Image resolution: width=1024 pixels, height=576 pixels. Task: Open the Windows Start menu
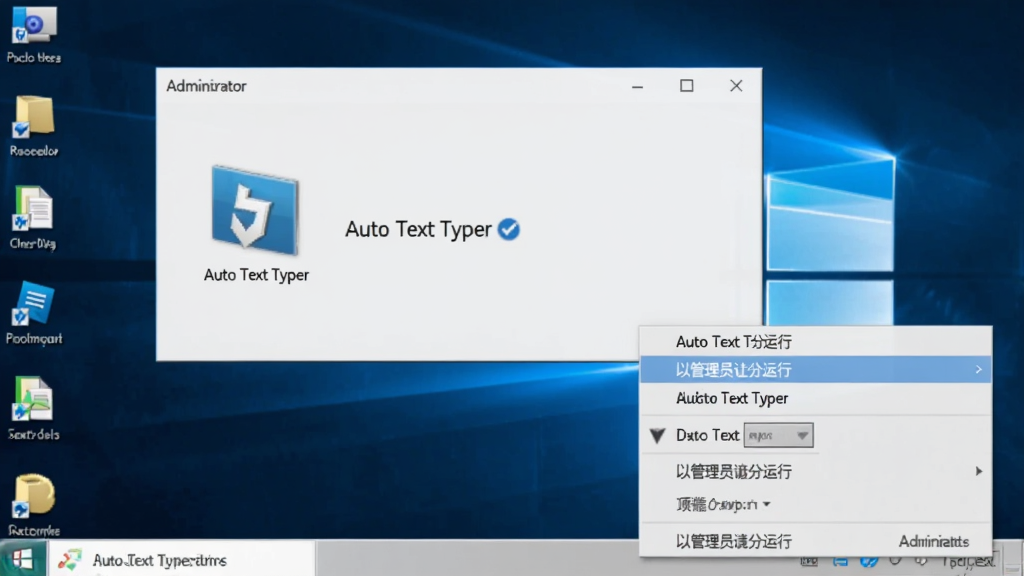tap(23, 559)
